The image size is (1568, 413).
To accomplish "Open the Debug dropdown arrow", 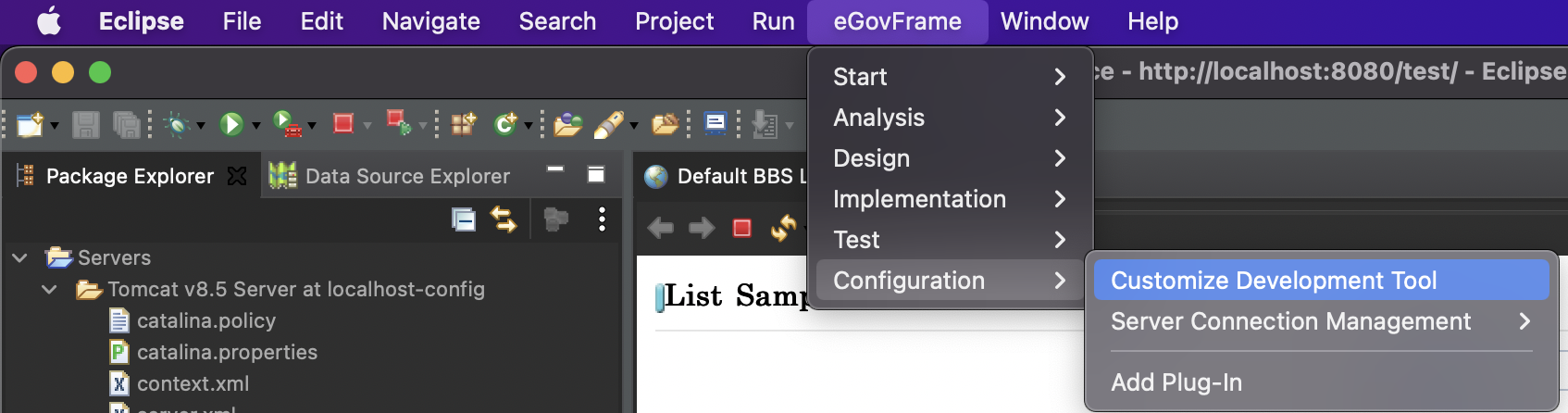I will point(200,126).
